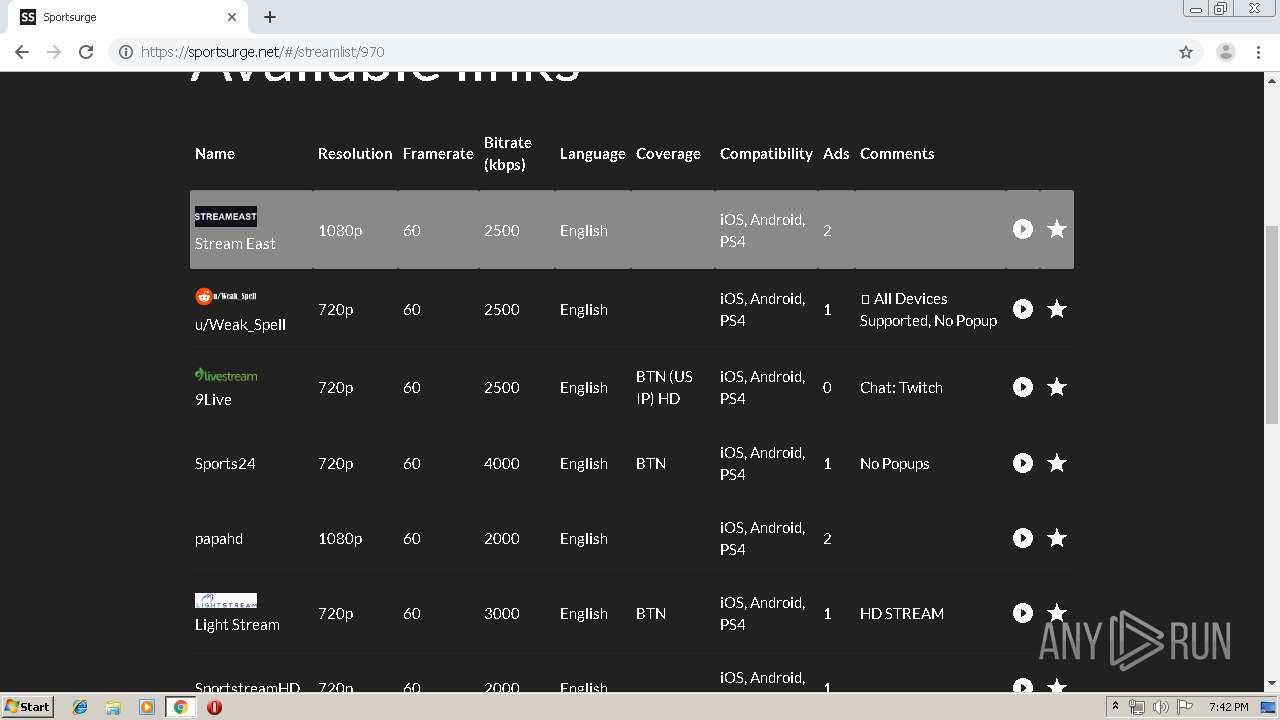Click the BTN (US IP) HD coverage cell

pyautogui.click(x=664, y=387)
